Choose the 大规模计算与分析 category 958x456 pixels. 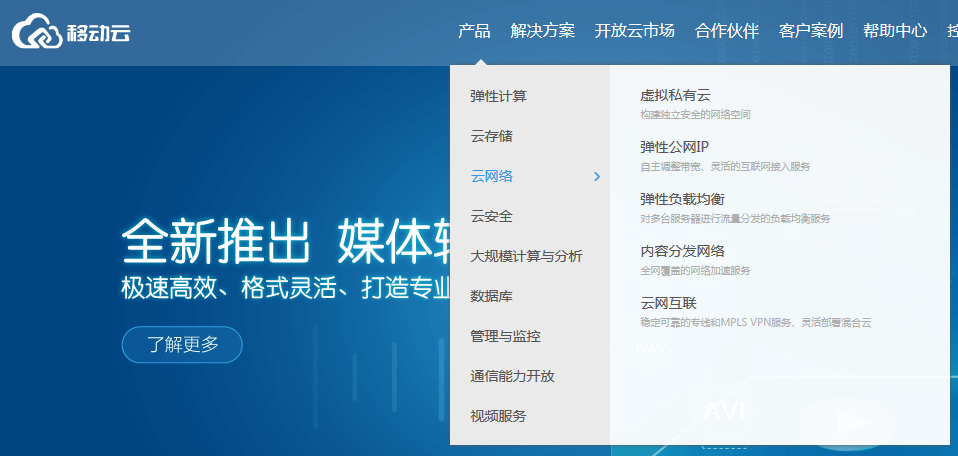click(526, 257)
